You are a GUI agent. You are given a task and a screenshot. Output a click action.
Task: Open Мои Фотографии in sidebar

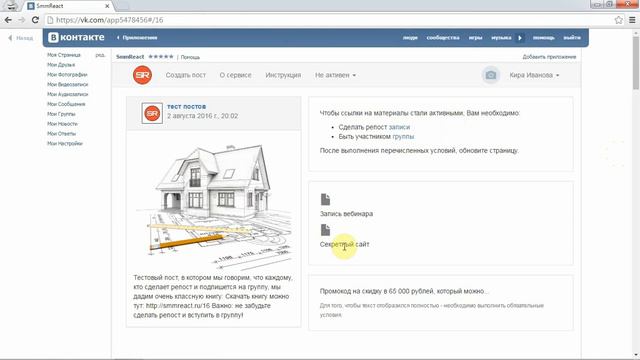click(x=67, y=74)
